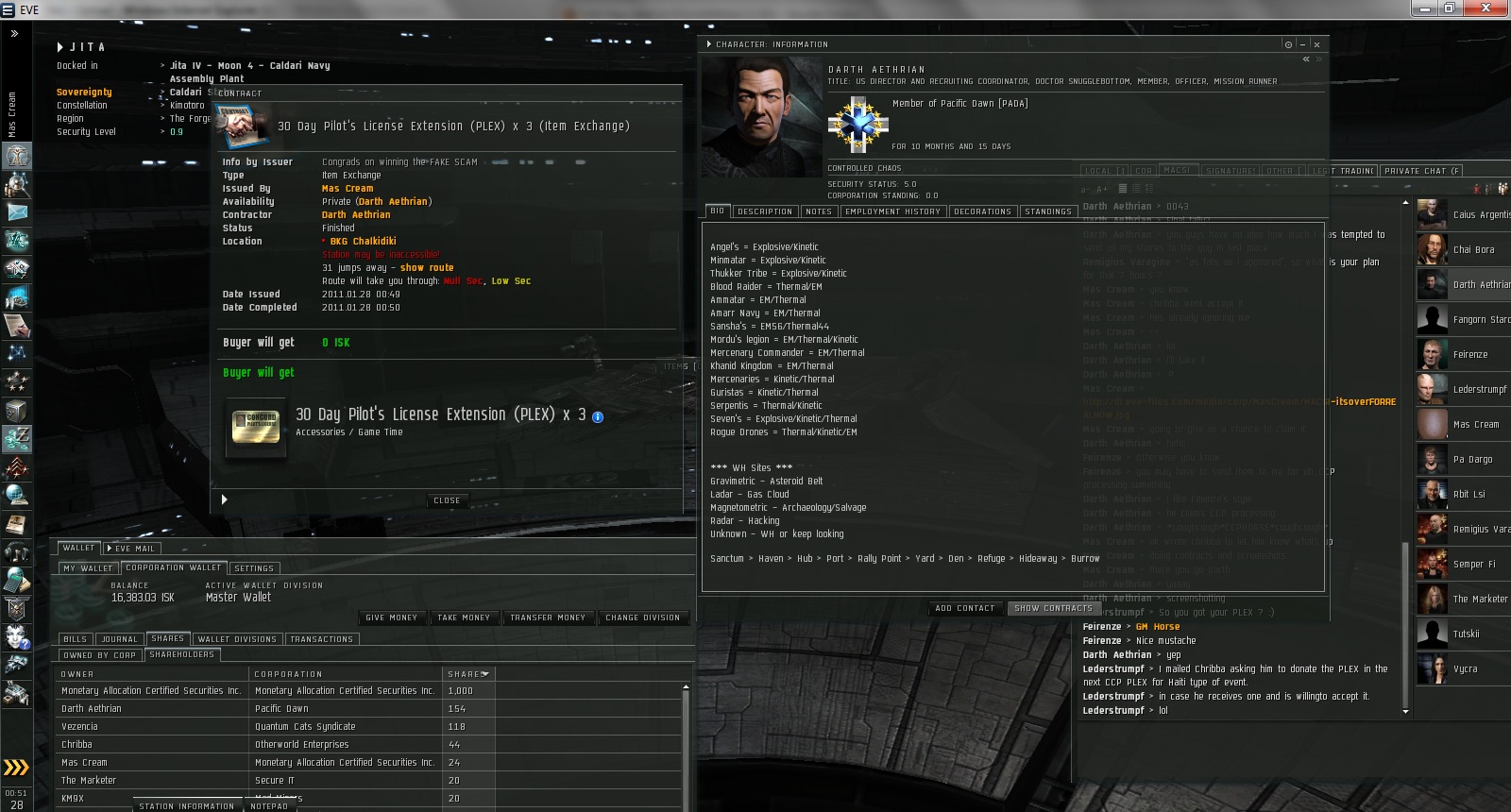Minimize the EVE game window
Viewport: 1511px width, 812px height.
1424,8
